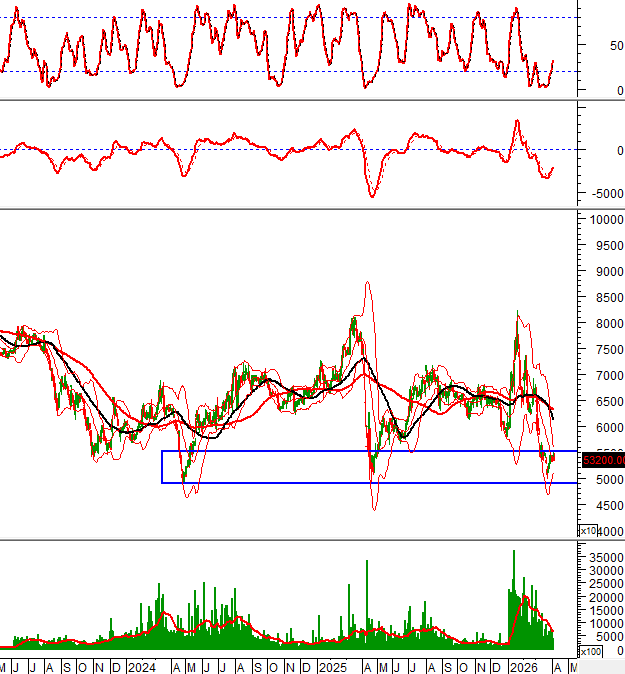Image resolution: width=625 pixels, height=674 pixels.
Task: Click the deepest trough of the middle indicator
Action: 372,195
